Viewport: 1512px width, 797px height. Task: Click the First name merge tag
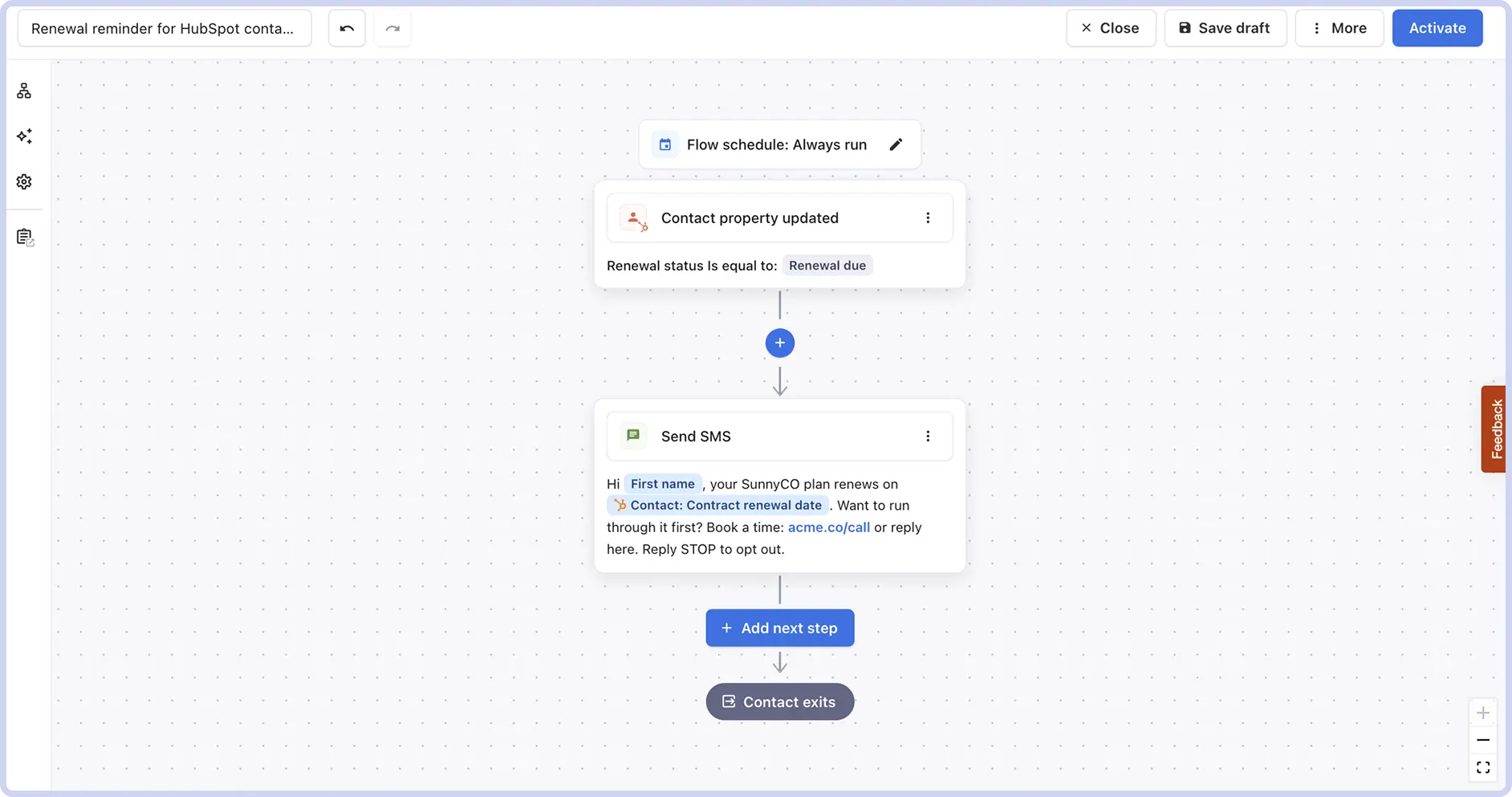[663, 484]
